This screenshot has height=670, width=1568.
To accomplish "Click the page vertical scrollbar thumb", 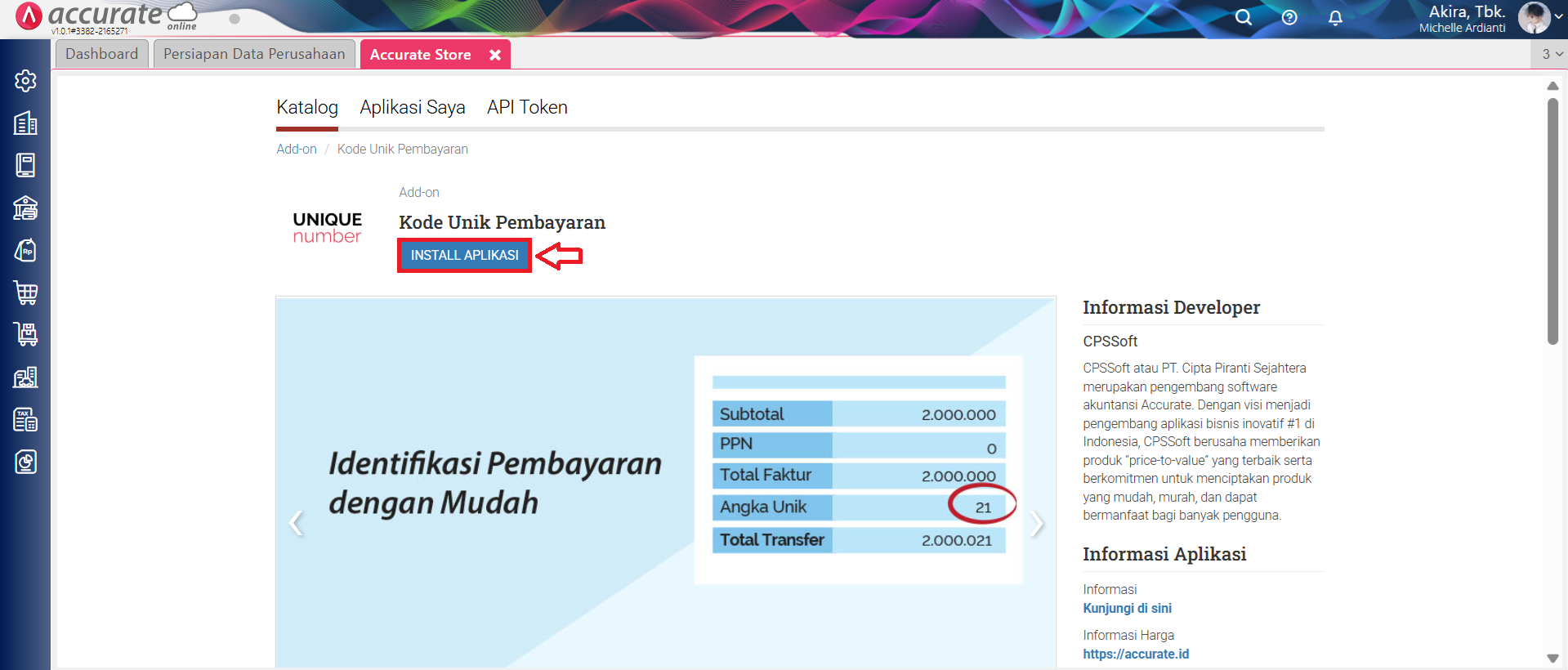I will pos(1552,221).
